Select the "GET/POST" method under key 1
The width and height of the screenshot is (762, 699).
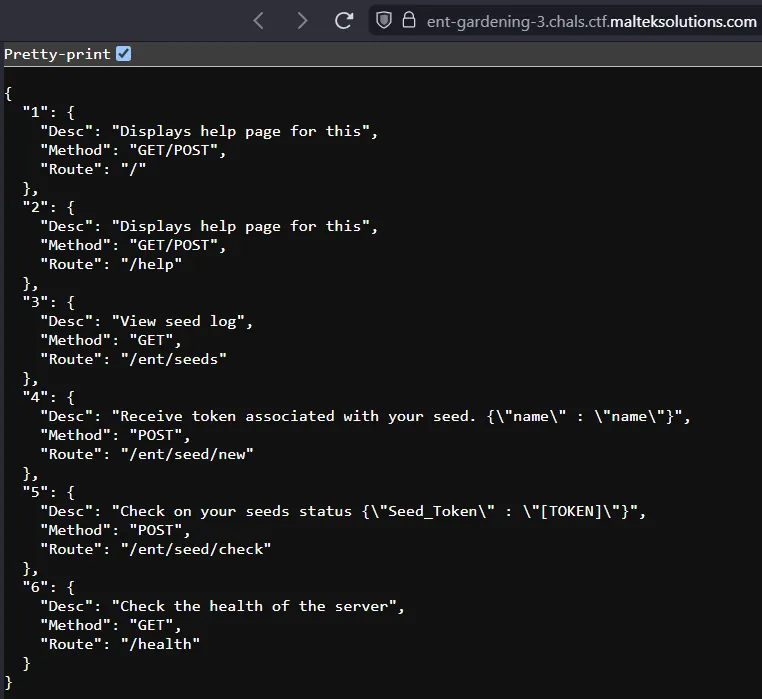tap(173, 150)
